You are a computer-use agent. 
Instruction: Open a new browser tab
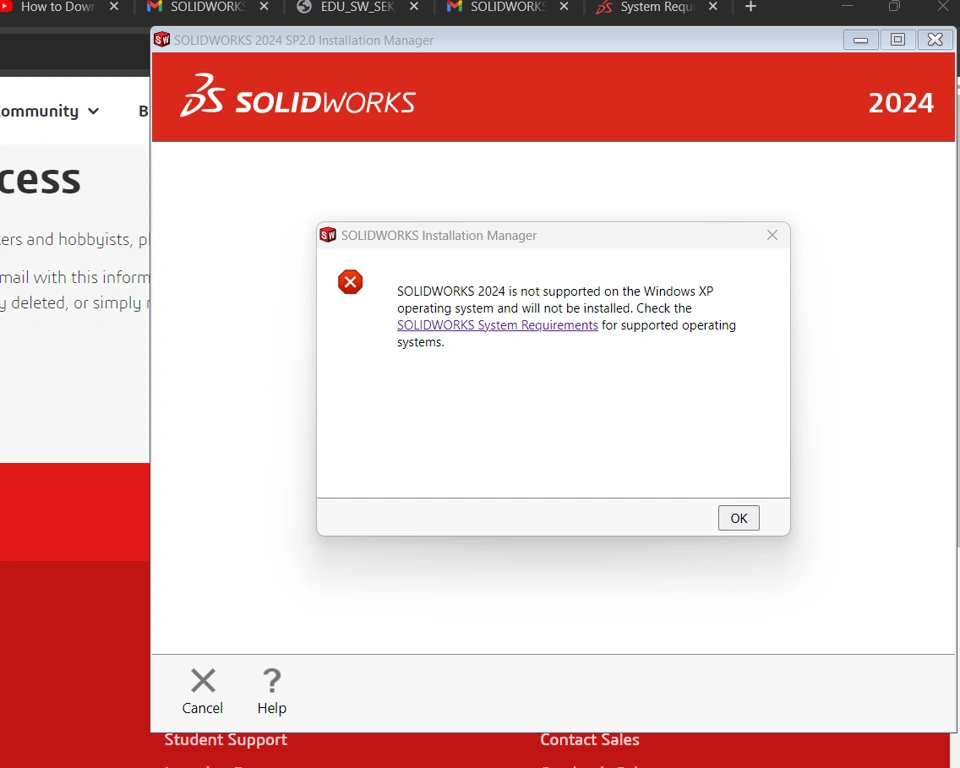(x=751, y=7)
